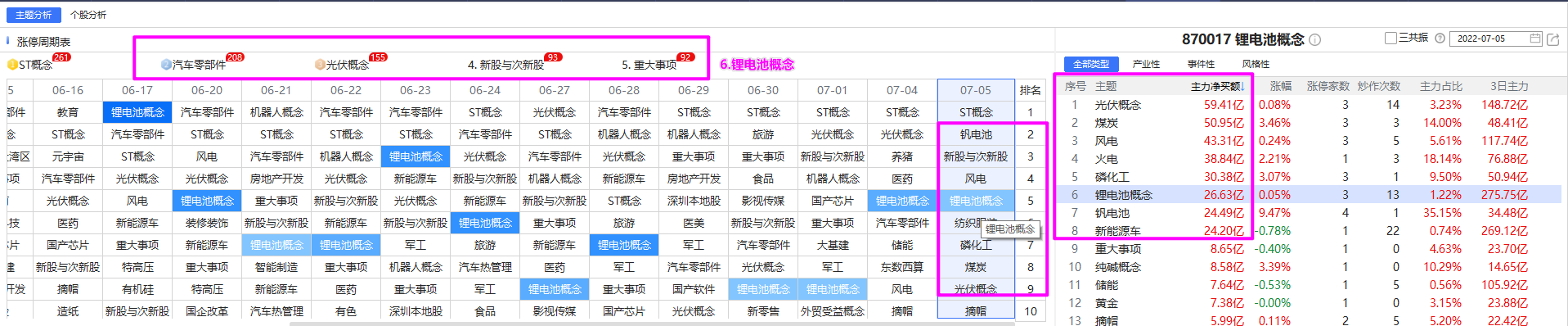Viewport: 1568px width, 326px height.
Task: Switch to the 主题分析 tab
Action: [x=34, y=15]
